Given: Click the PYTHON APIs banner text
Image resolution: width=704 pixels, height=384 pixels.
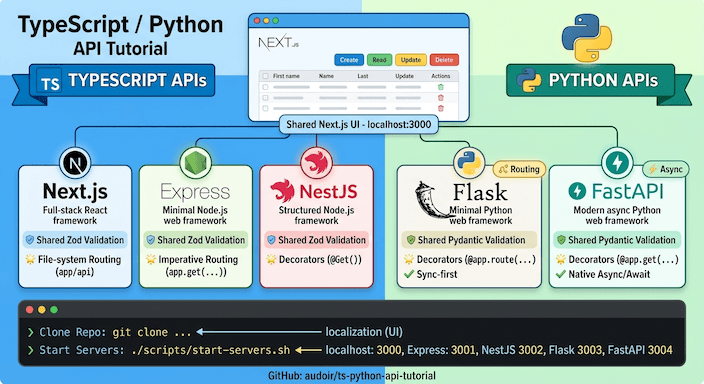Looking at the screenshot, I should click(x=603, y=80).
